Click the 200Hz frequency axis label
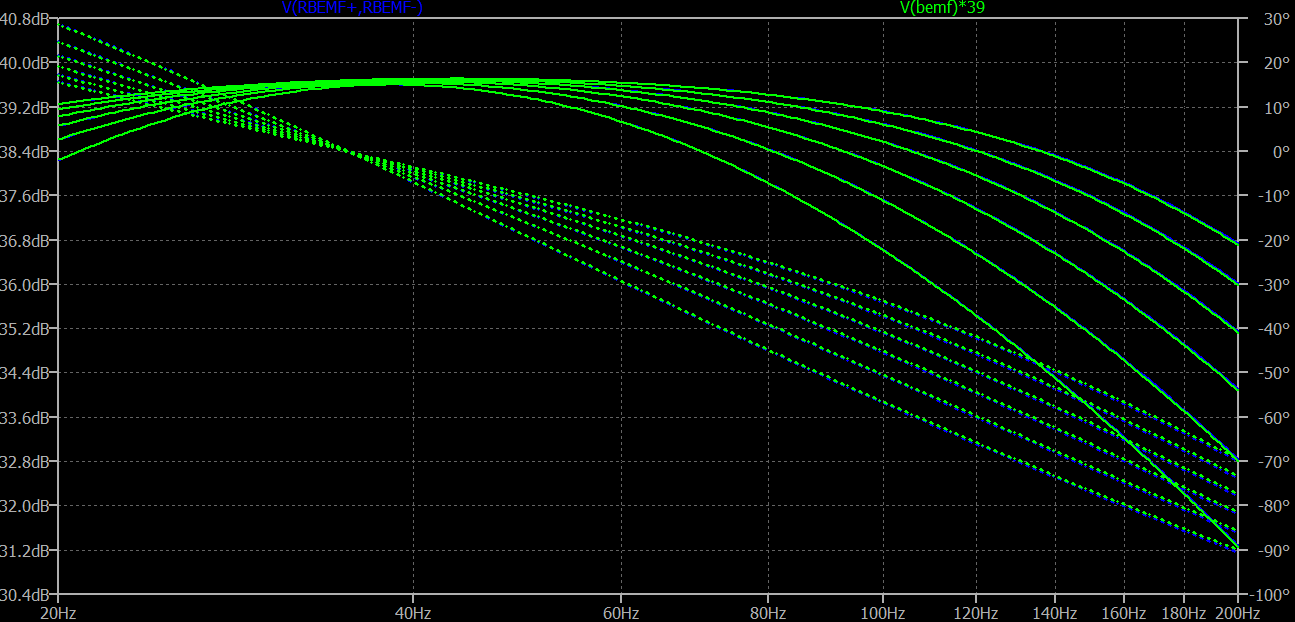1295x622 pixels. 1238,612
